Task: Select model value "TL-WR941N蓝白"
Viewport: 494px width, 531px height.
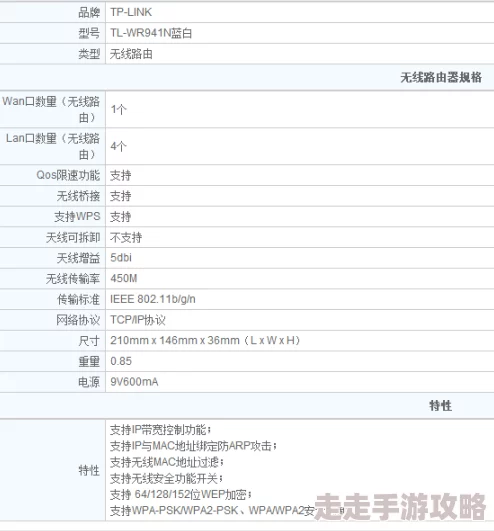Action: pyautogui.click(x=151, y=33)
